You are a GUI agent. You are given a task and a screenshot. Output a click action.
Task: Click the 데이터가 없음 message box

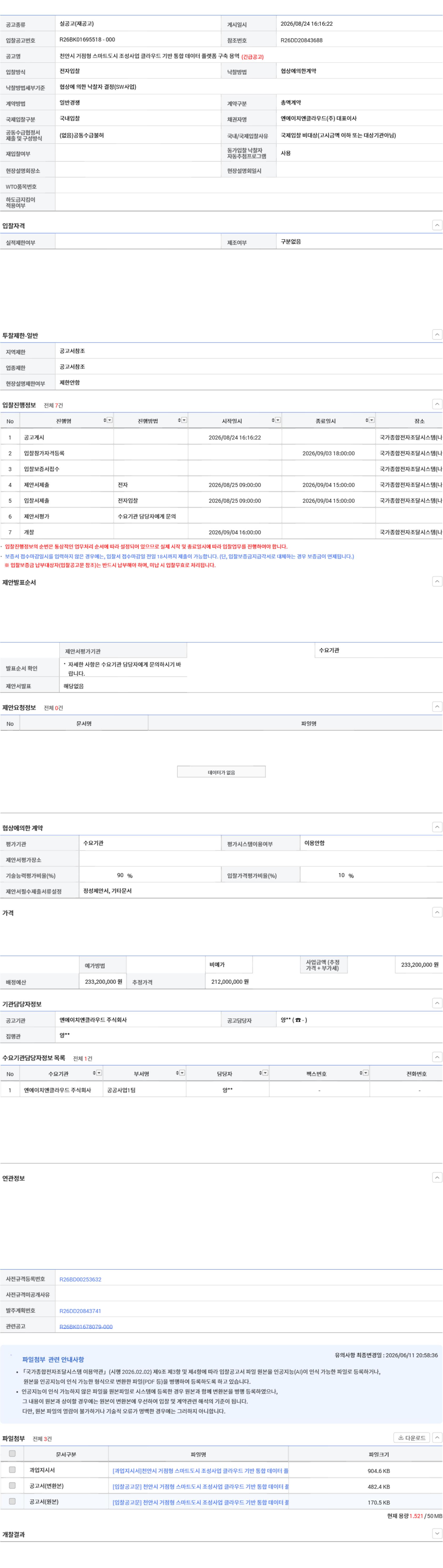pyautogui.click(x=221, y=772)
